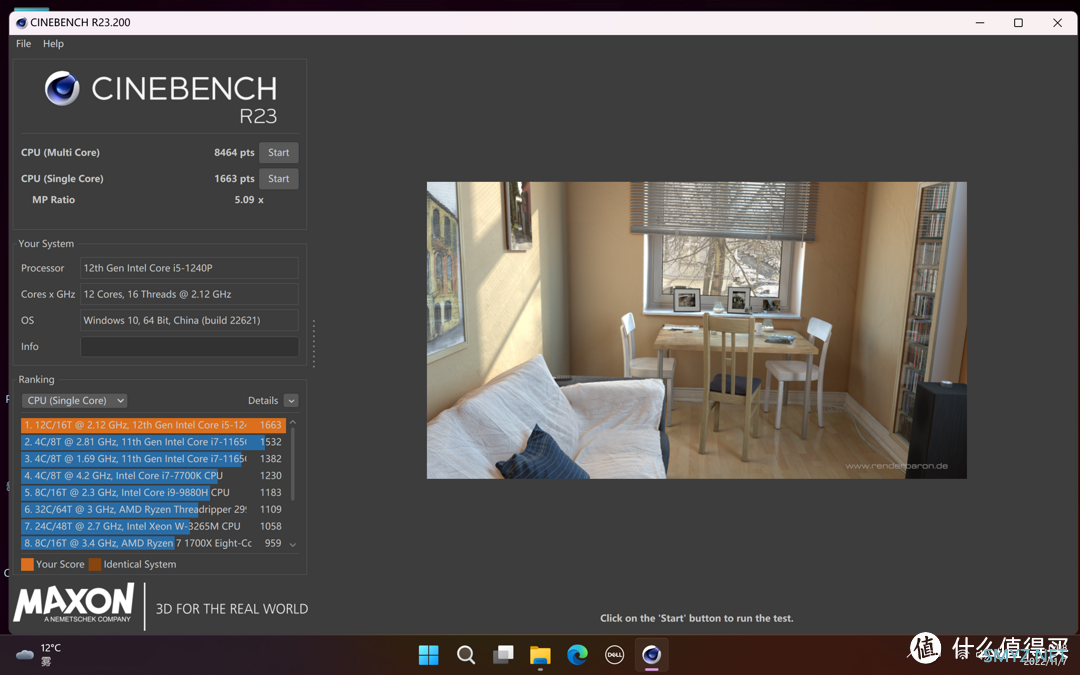Minimize the Cinebench window

[979, 23]
